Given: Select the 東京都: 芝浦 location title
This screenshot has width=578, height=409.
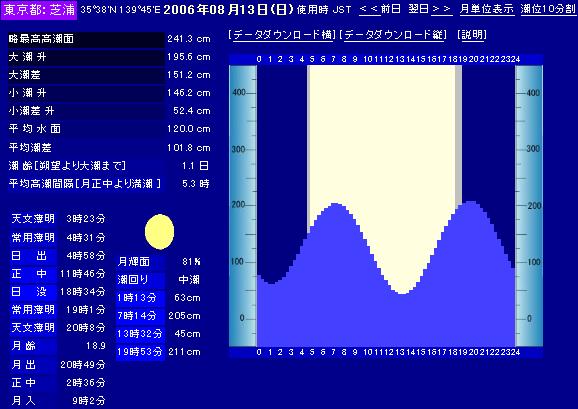Looking at the screenshot, I should tap(39, 10).
